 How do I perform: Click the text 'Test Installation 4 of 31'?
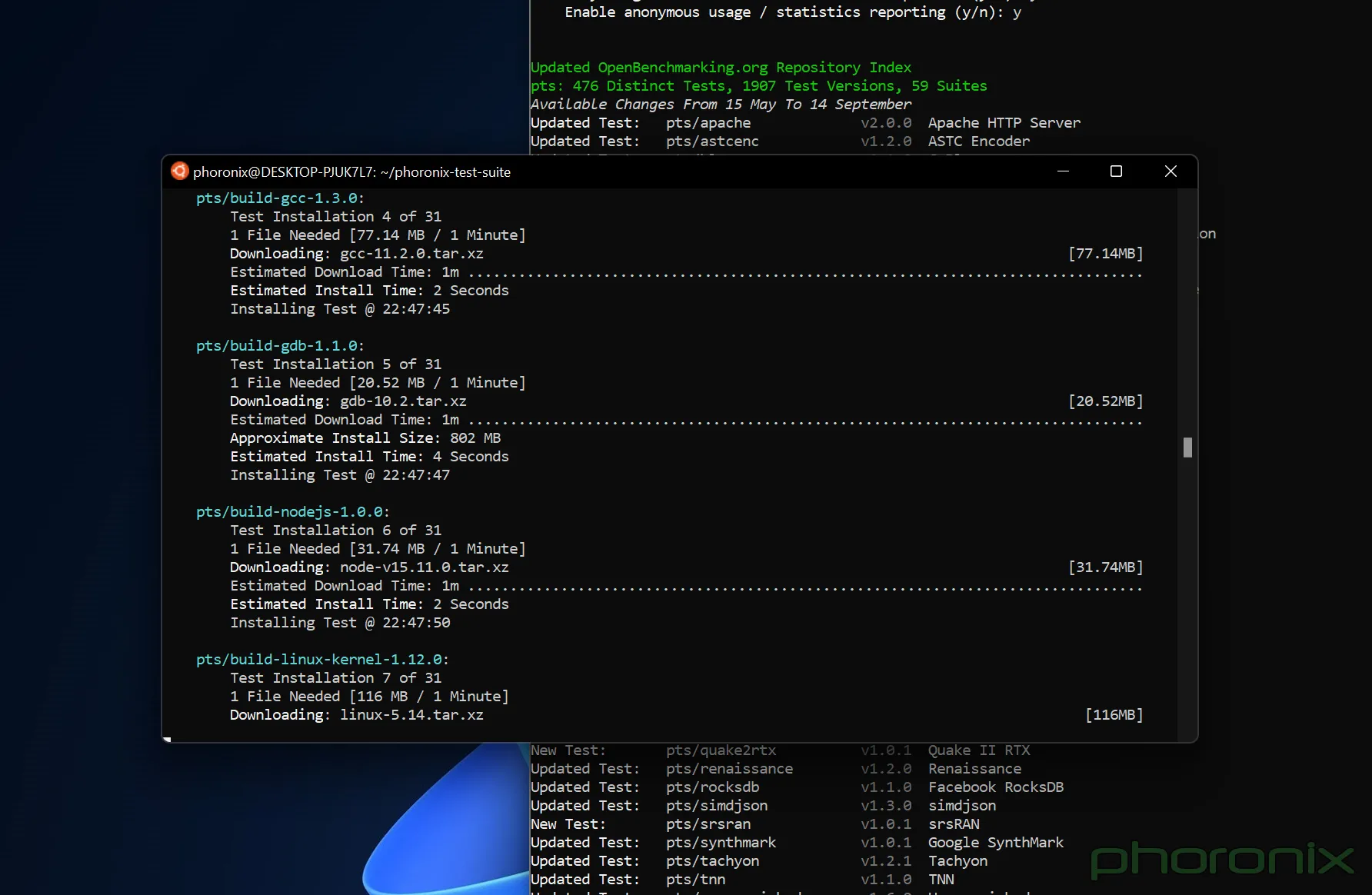point(336,217)
